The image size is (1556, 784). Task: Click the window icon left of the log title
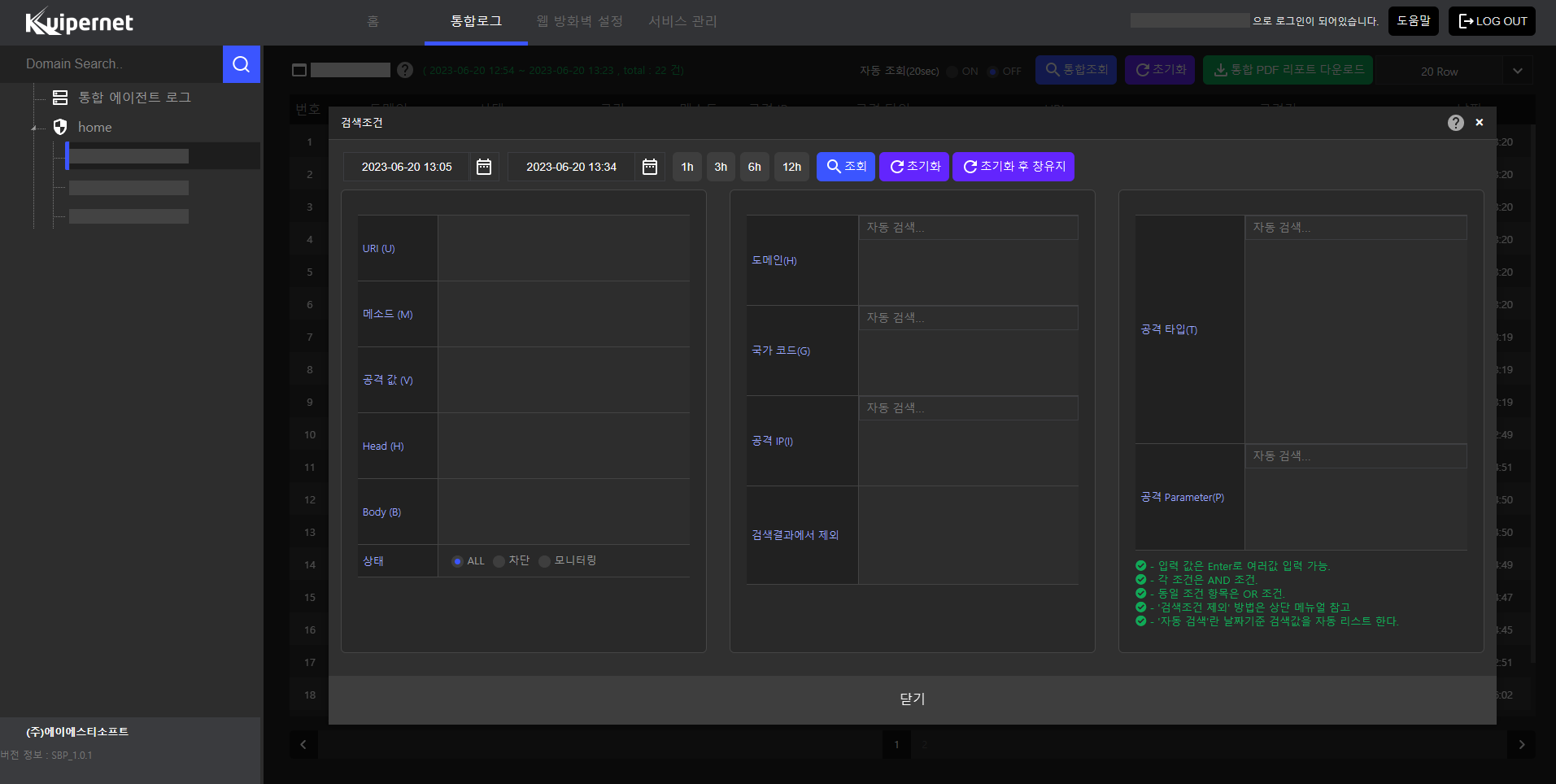pos(299,71)
